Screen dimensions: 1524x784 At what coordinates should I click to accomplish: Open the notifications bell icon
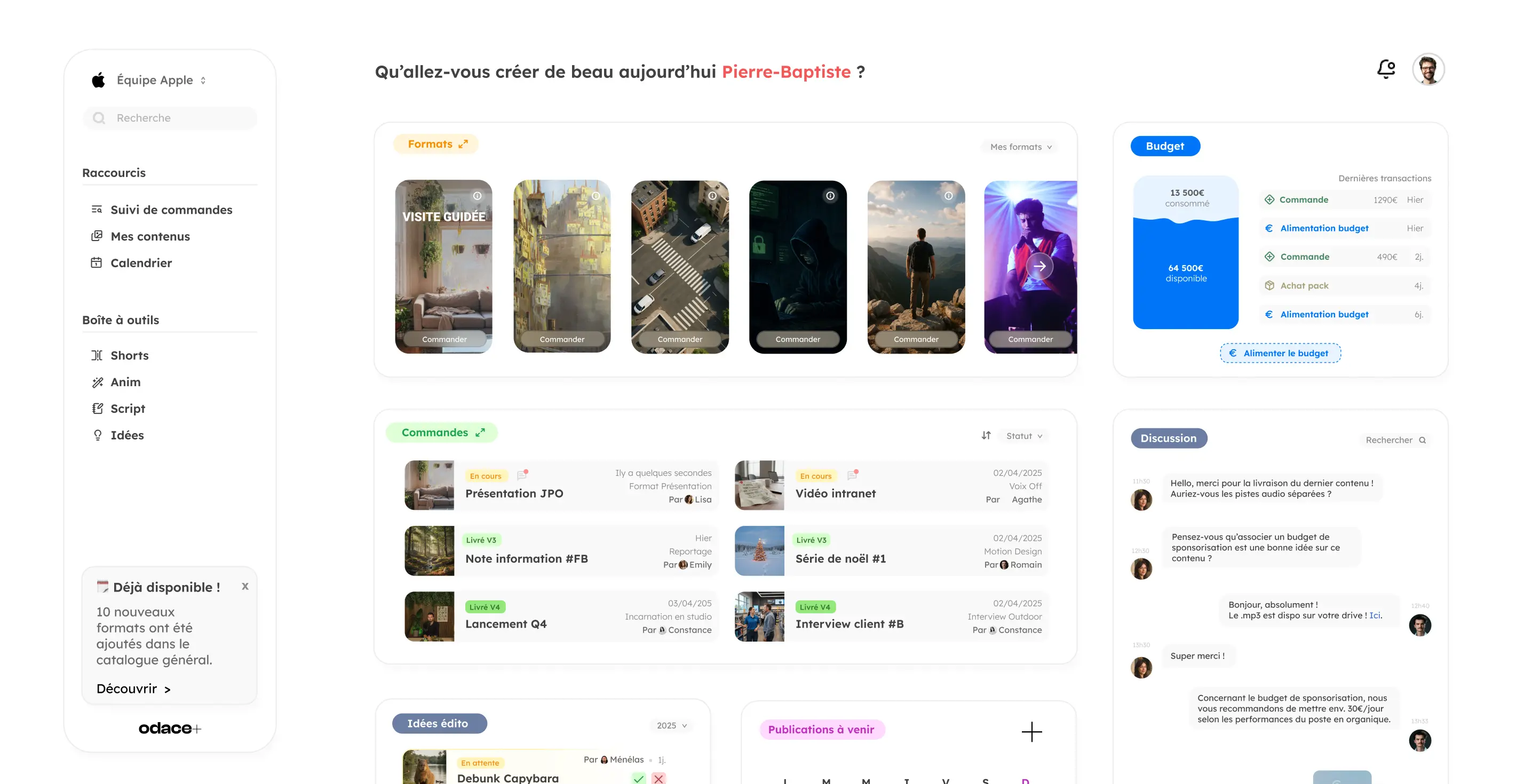coord(1386,69)
